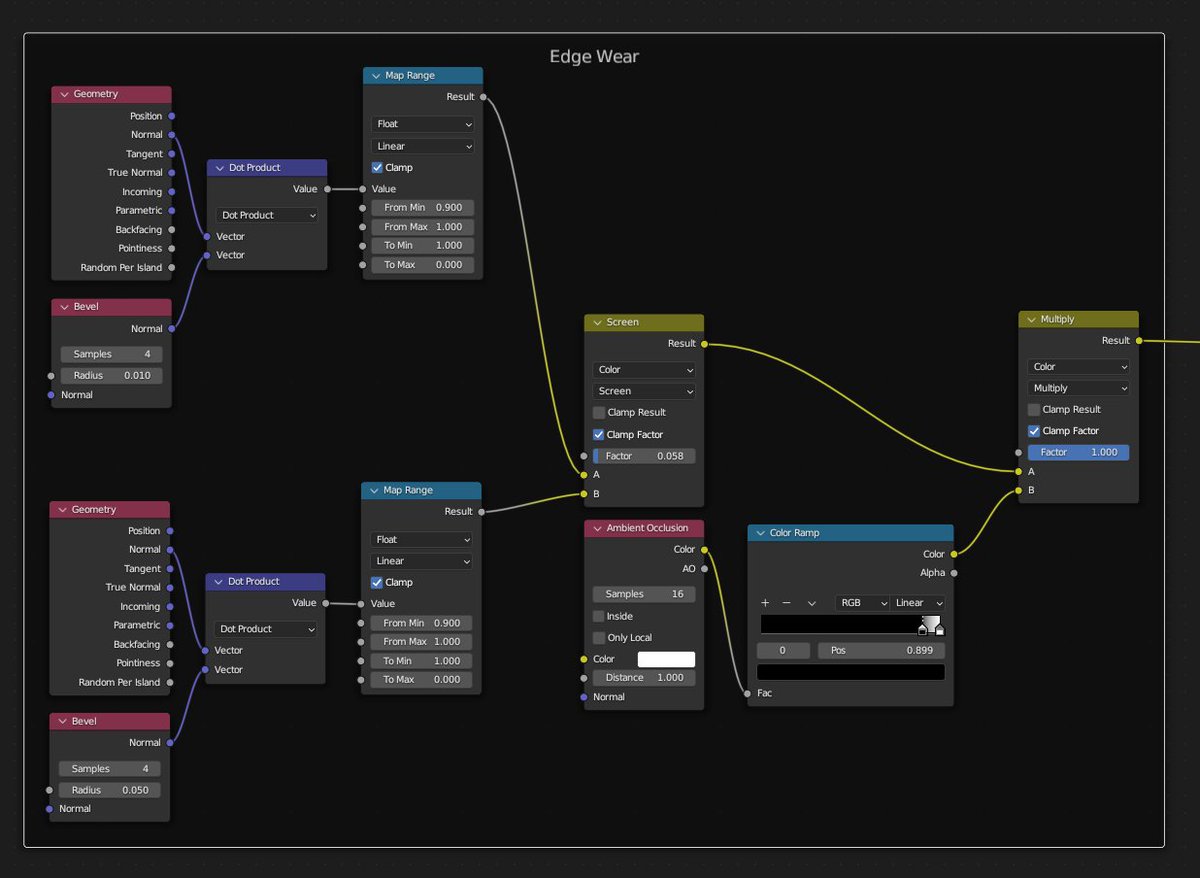This screenshot has width=1200, height=878.
Task: Edit Bevel Radius 0.050 field
Action: pyautogui.click(x=109, y=790)
